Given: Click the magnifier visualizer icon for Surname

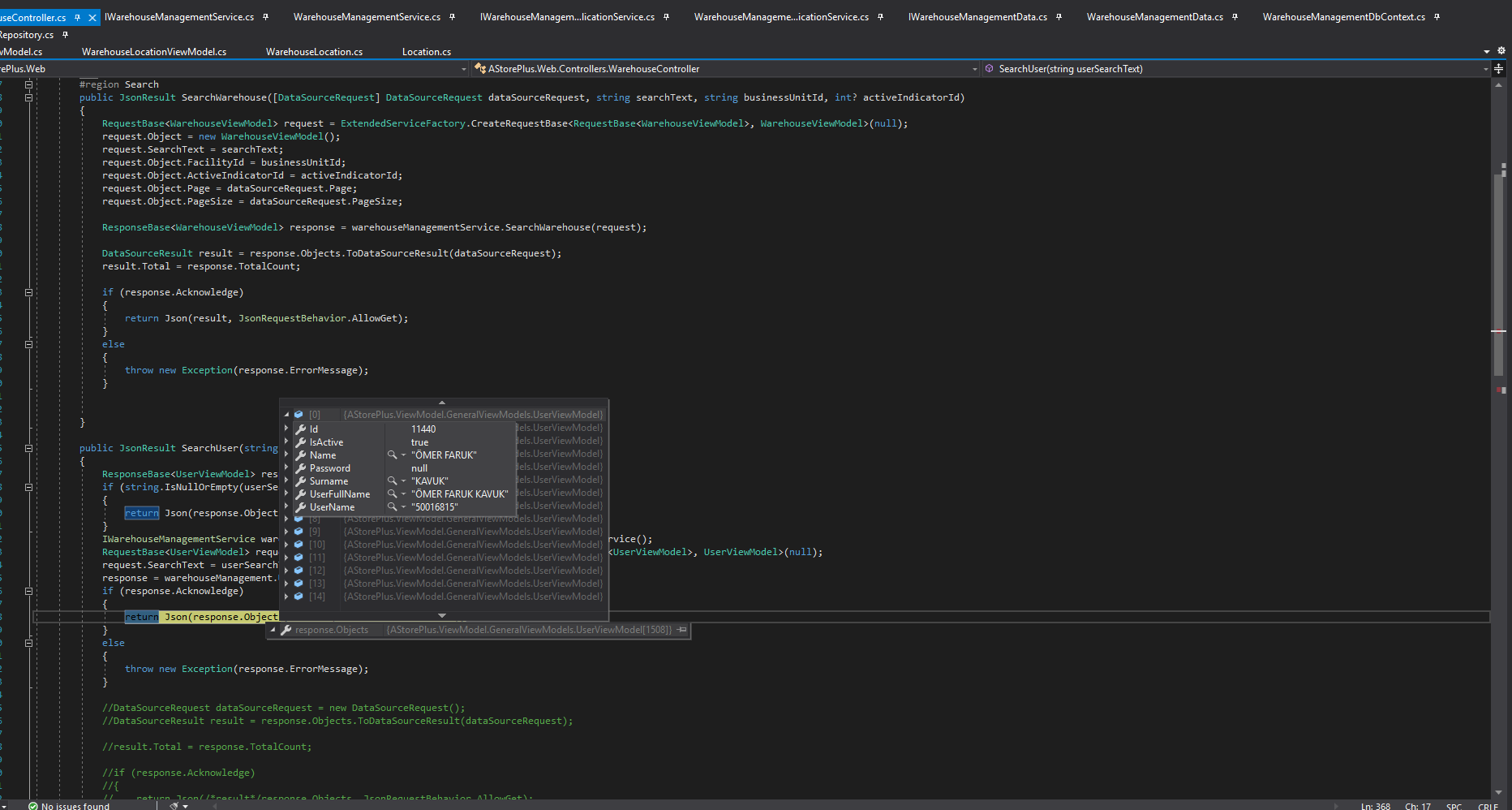Looking at the screenshot, I should pyautogui.click(x=392, y=481).
